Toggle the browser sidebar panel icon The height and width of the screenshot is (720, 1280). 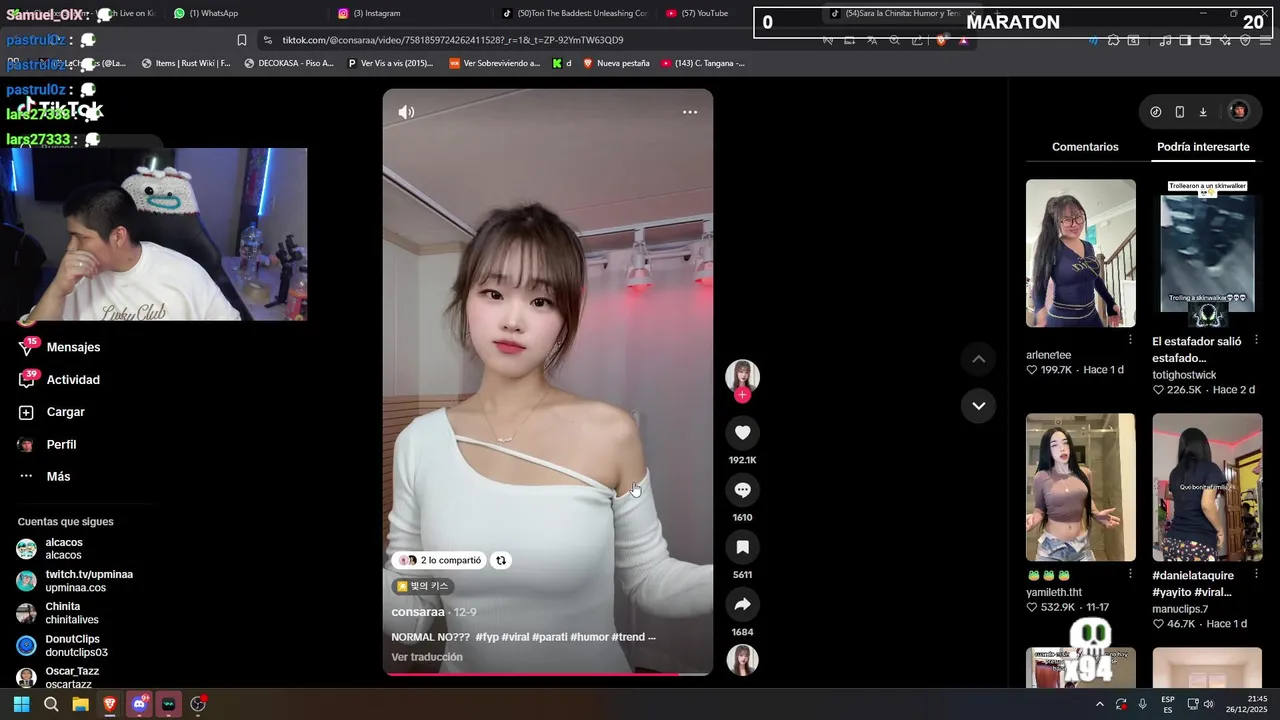1185,40
